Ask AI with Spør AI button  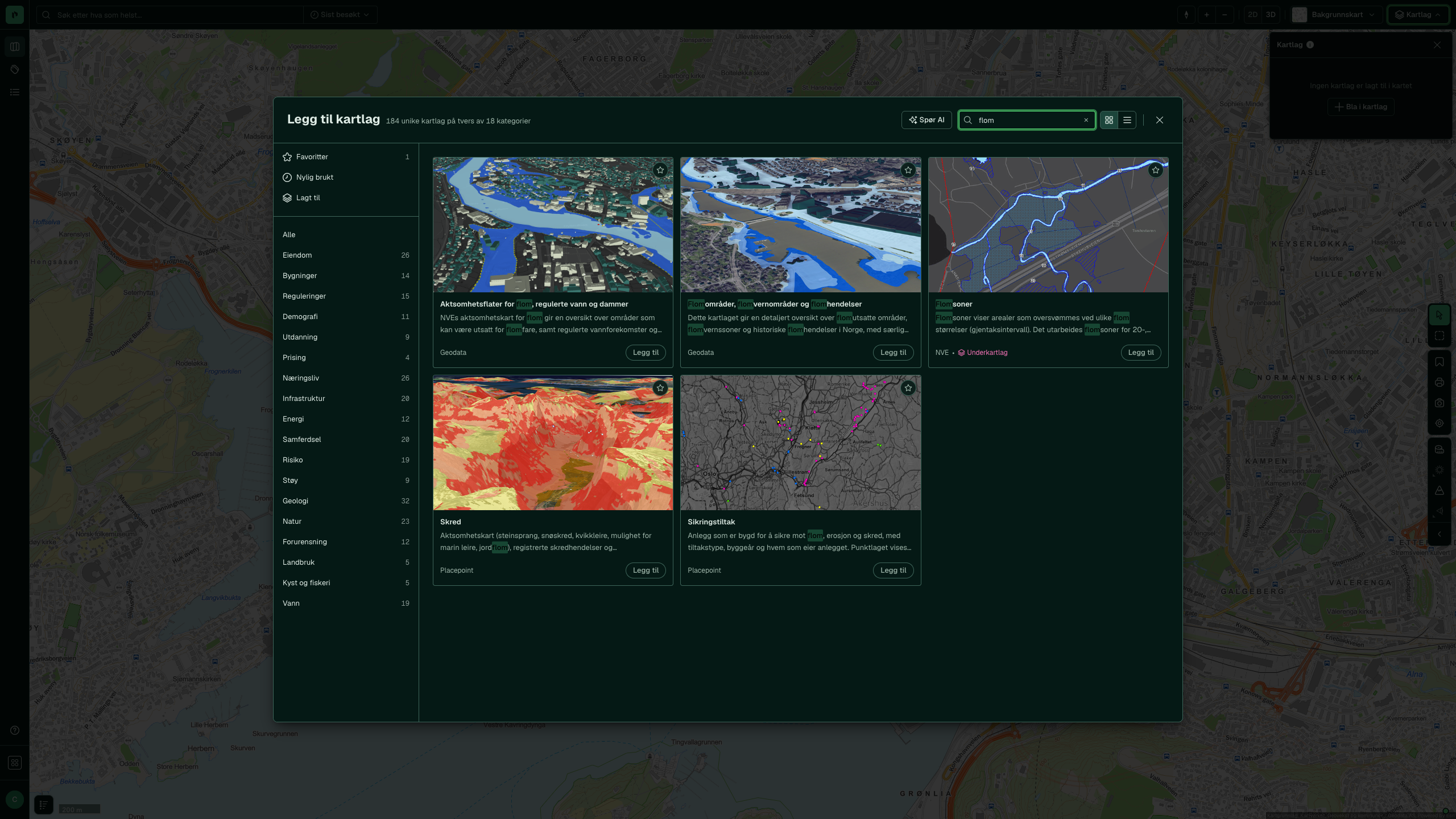pyautogui.click(x=926, y=120)
